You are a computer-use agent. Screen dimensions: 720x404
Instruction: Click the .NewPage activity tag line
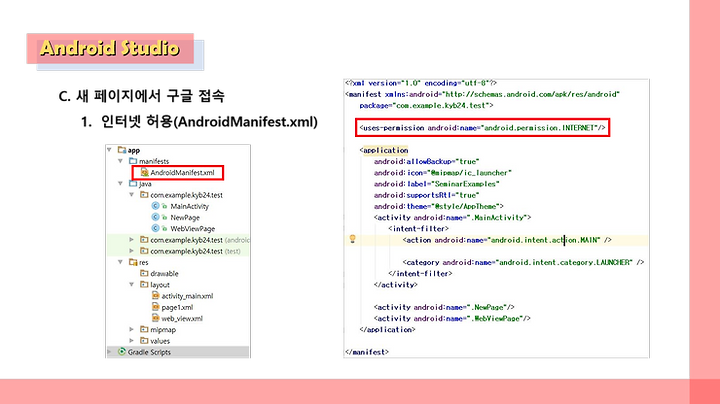[x=444, y=307]
